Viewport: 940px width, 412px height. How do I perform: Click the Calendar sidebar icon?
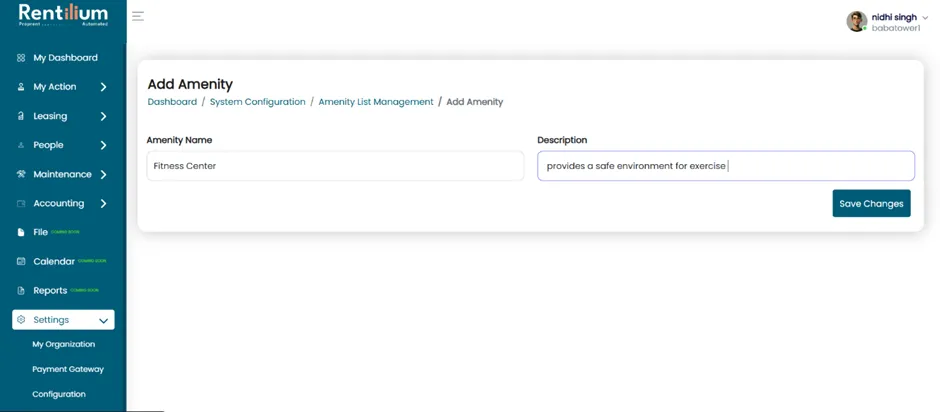point(21,261)
